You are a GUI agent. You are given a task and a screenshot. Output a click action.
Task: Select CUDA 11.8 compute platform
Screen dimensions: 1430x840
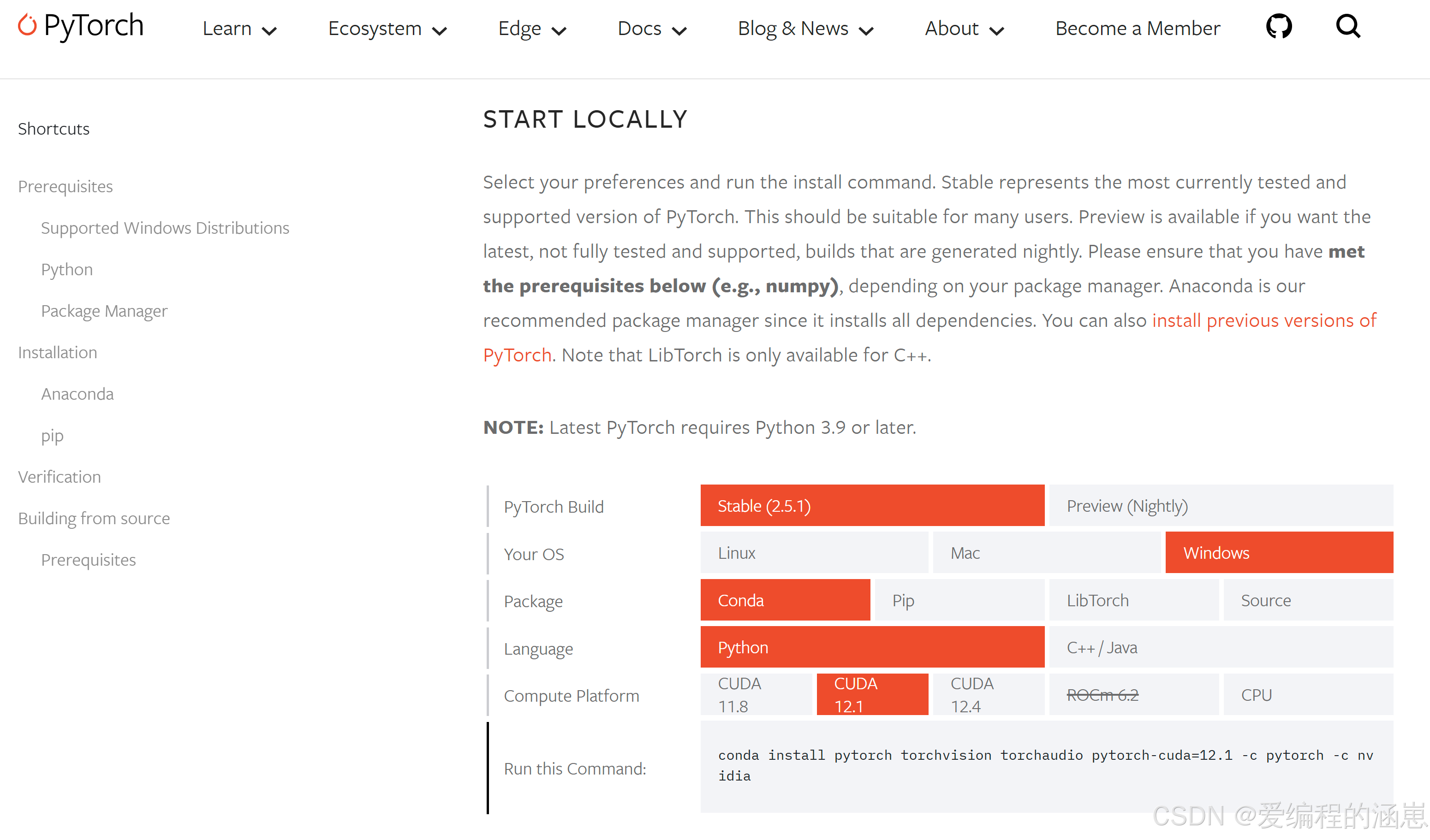coord(757,694)
